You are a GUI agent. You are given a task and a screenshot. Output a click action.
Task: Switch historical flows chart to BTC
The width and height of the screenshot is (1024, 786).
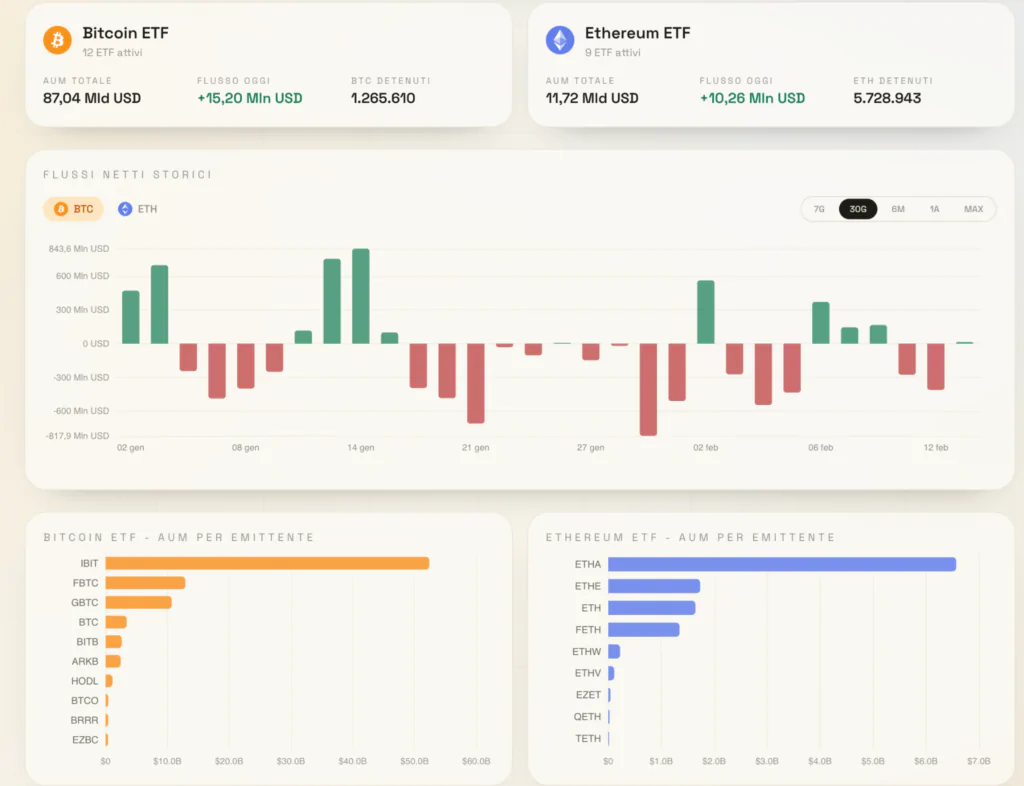click(74, 209)
